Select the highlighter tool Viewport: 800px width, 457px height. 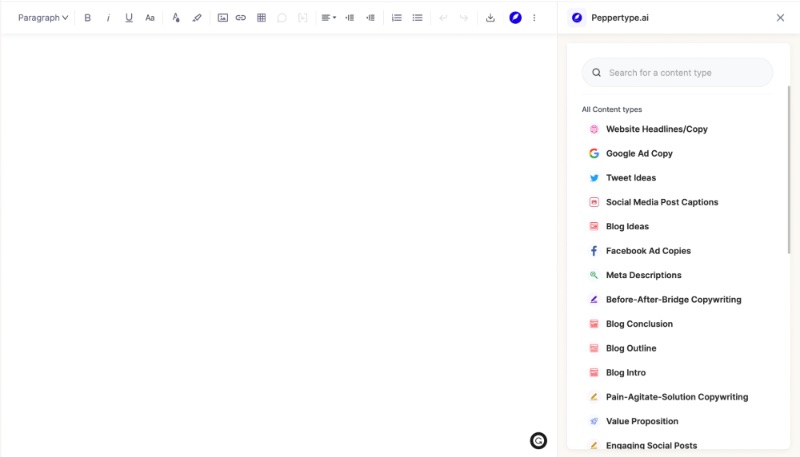point(196,18)
